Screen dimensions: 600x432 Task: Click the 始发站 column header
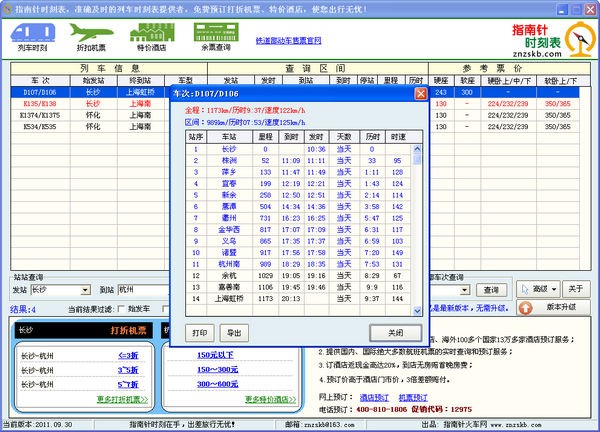click(x=93, y=81)
